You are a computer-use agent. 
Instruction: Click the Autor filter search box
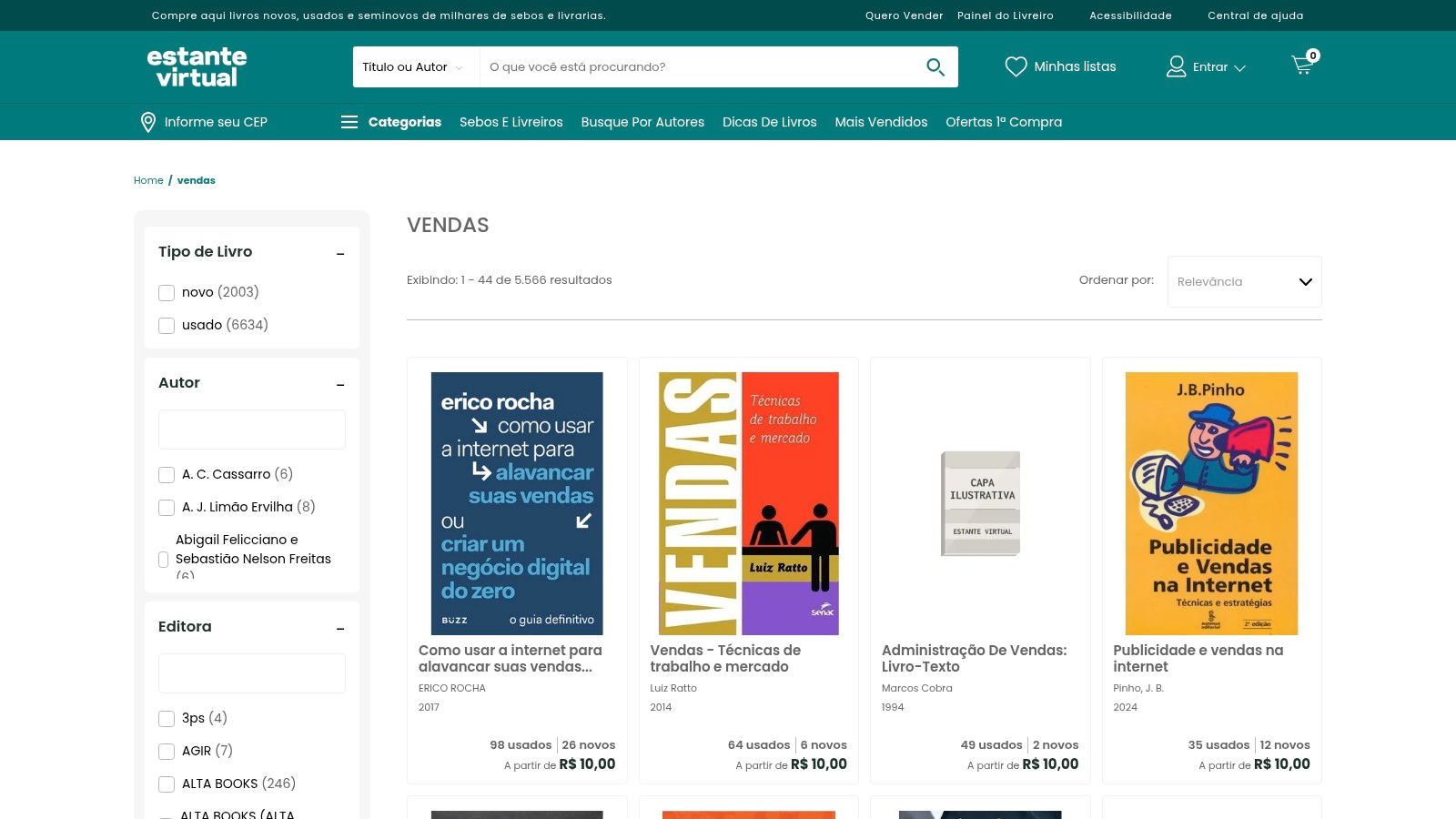point(252,430)
